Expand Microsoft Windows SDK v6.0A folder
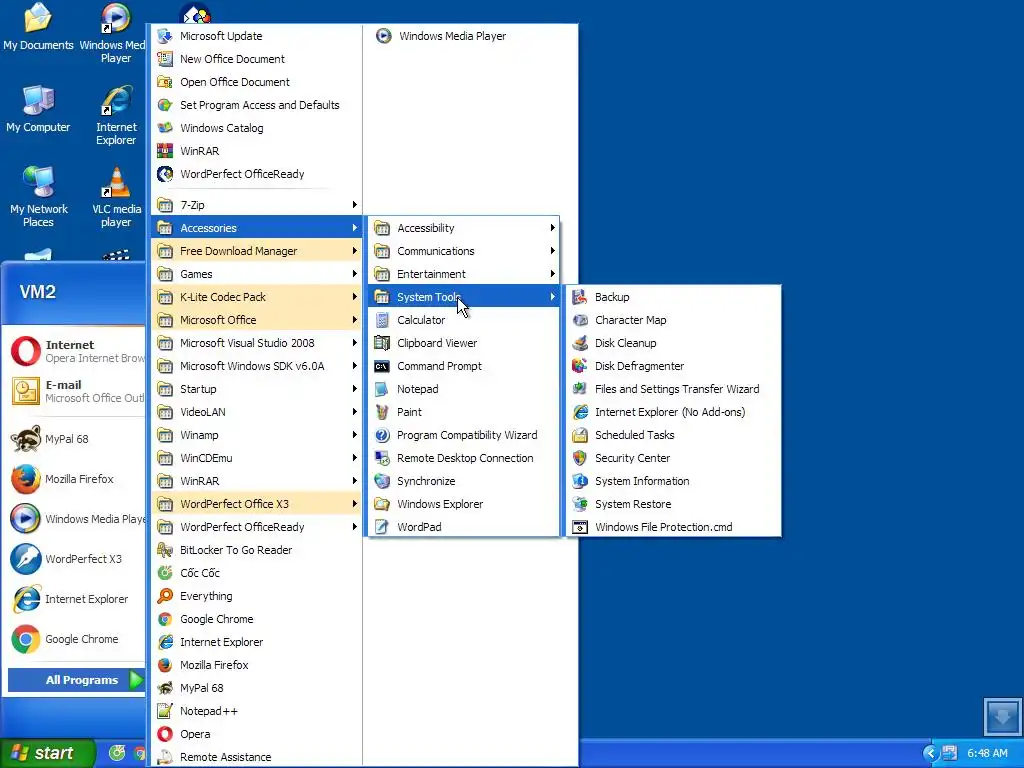 [x=256, y=366]
